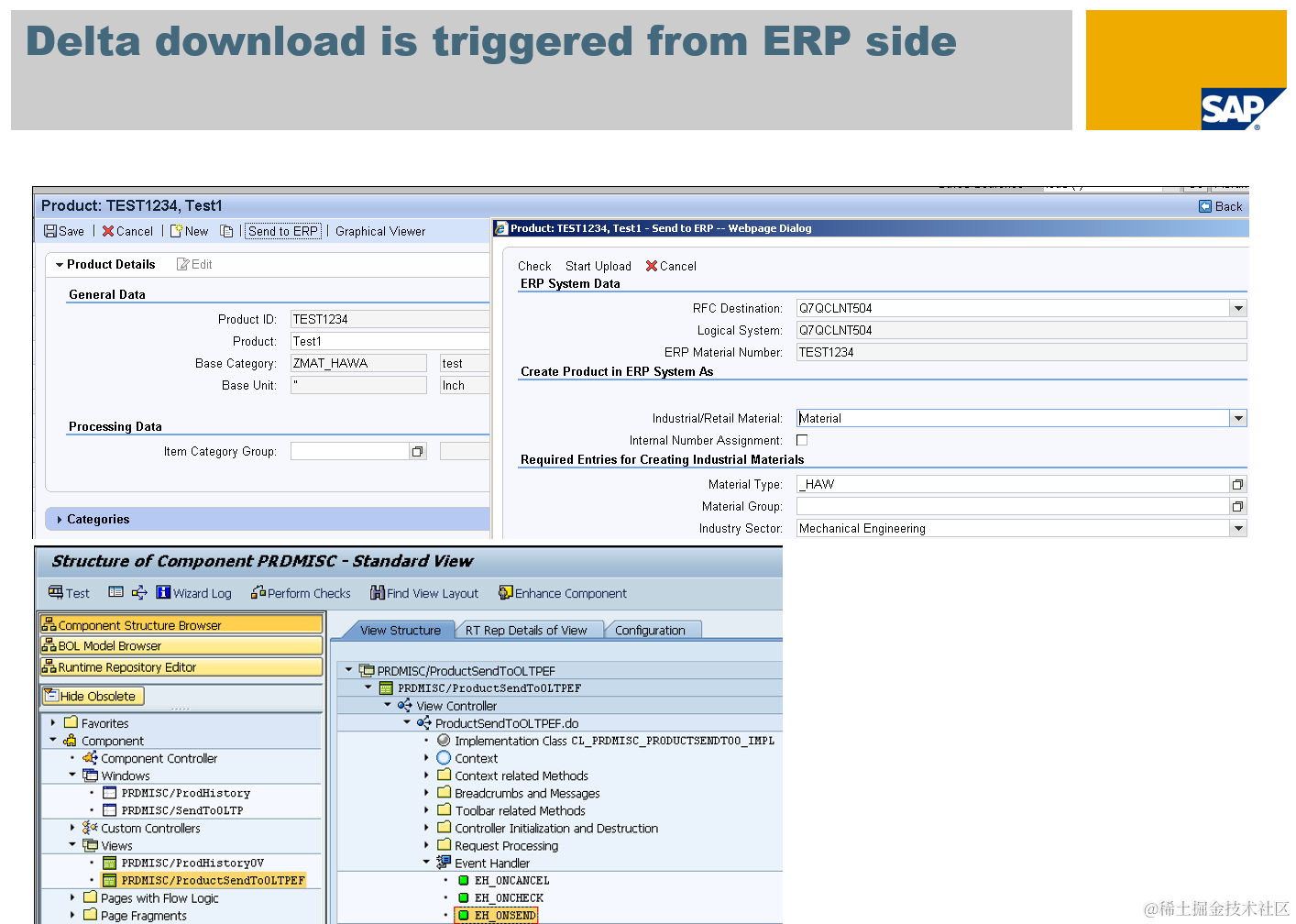The height and width of the screenshot is (924, 1296).
Task: Click the Perform Checks icon
Action: (258, 592)
